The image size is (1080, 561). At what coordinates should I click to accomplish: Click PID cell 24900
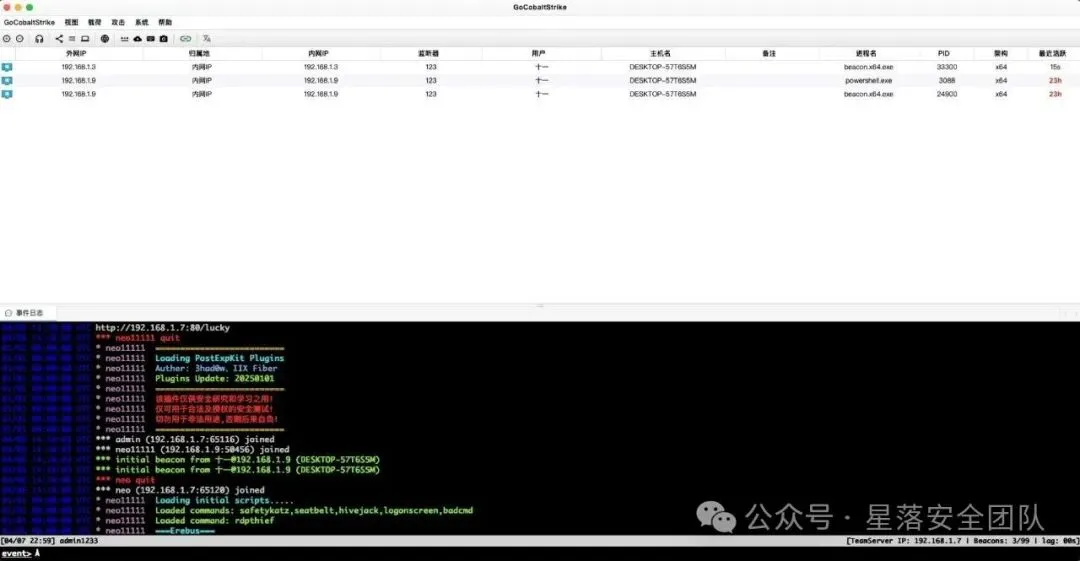[x=947, y=94]
